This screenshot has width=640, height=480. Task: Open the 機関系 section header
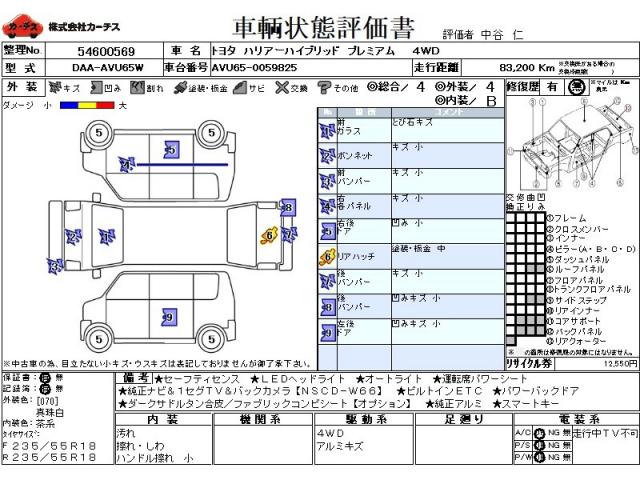[x=263, y=419]
